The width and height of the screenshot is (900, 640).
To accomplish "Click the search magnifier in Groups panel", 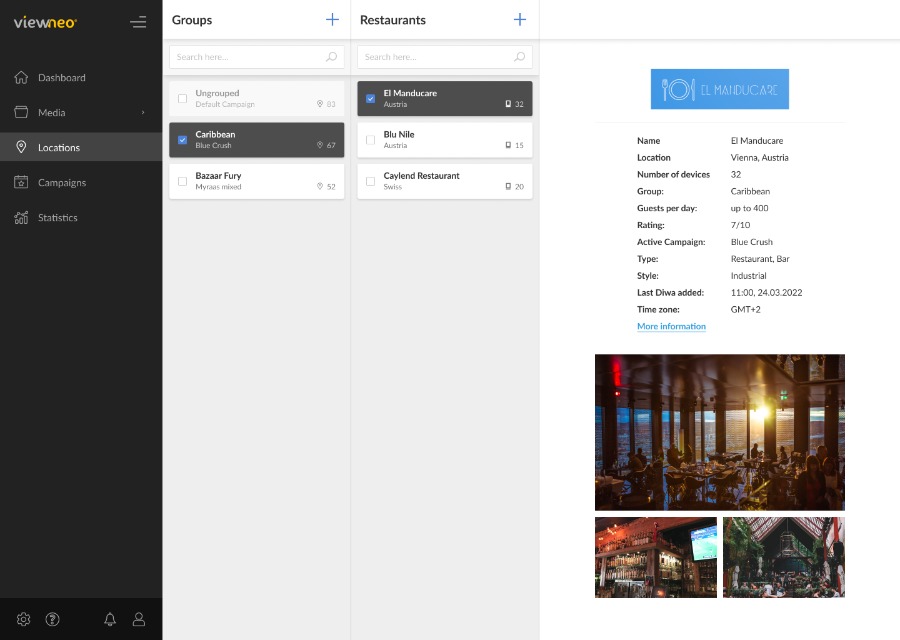I will coord(332,57).
